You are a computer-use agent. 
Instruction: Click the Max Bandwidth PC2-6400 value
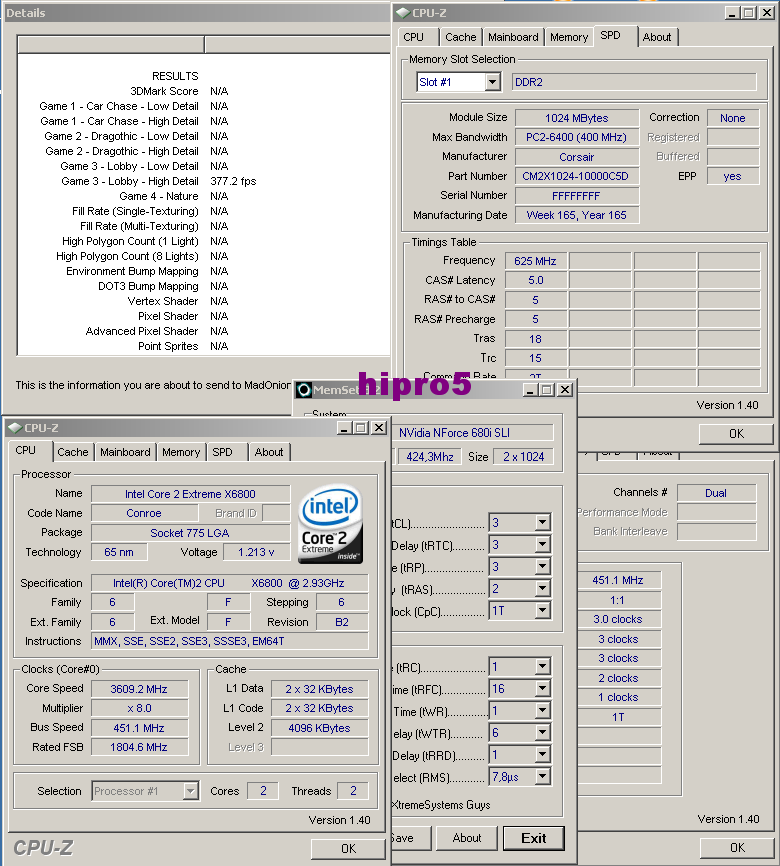(576, 137)
